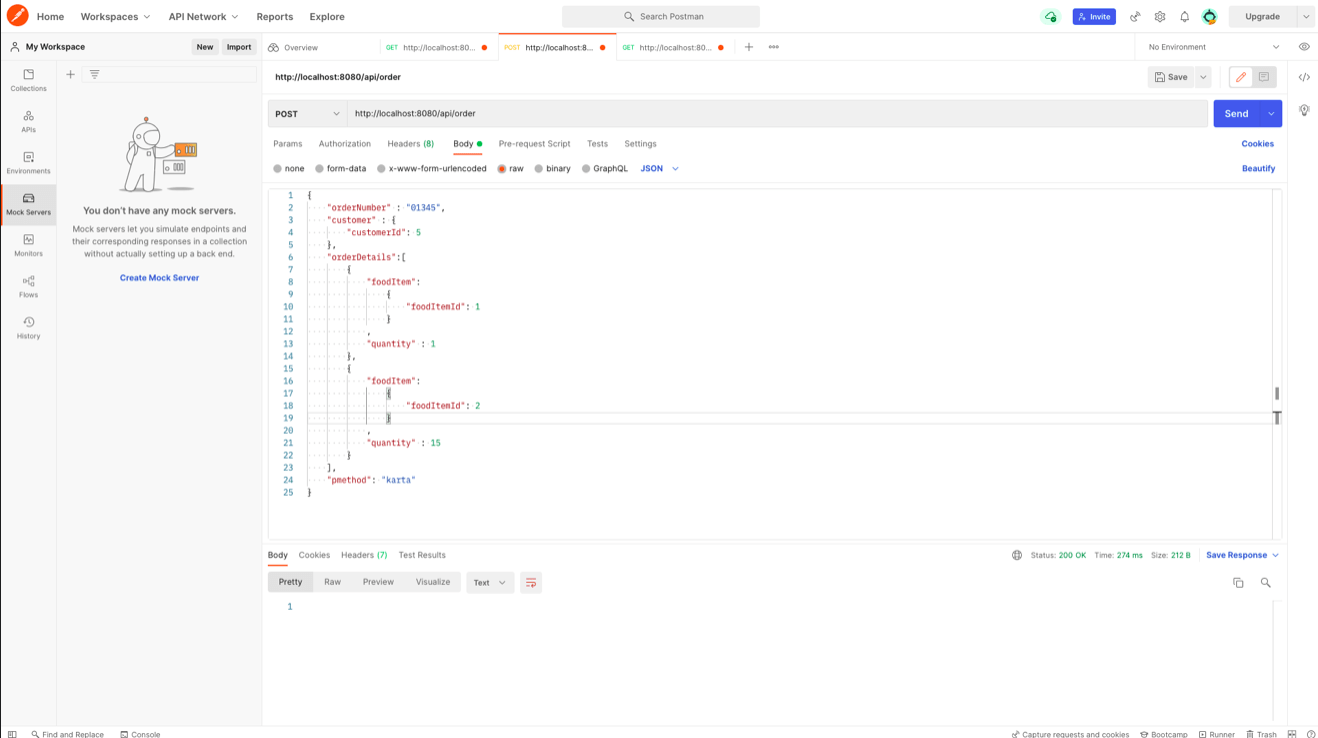Open the JSON language dropdown
The width and height of the screenshot is (1318, 738).
pos(655,168)
